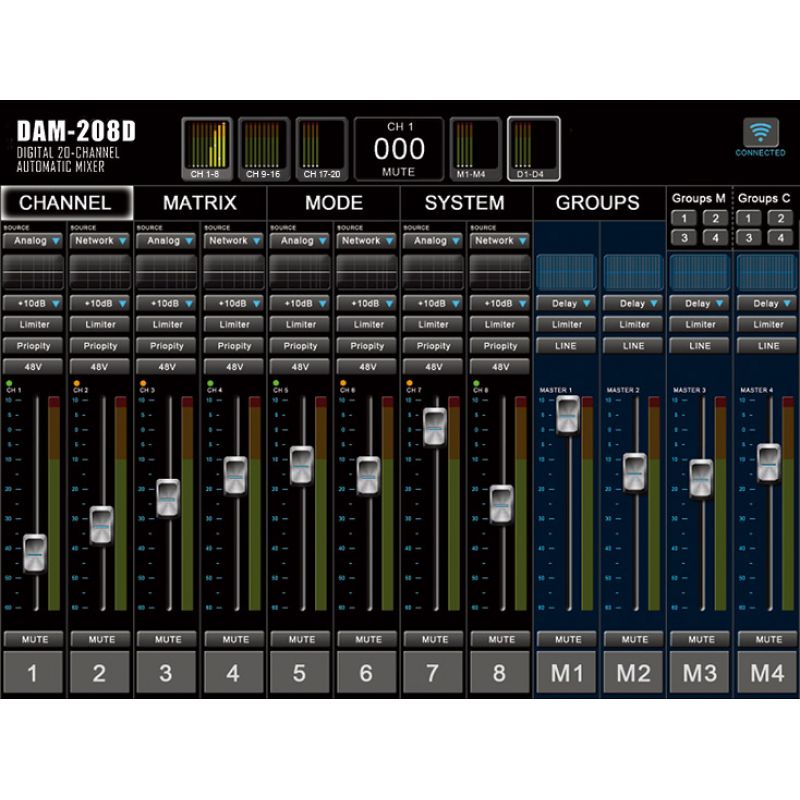Click the LINE button on Master 4

pyautogui.click(x=768, y=346)
